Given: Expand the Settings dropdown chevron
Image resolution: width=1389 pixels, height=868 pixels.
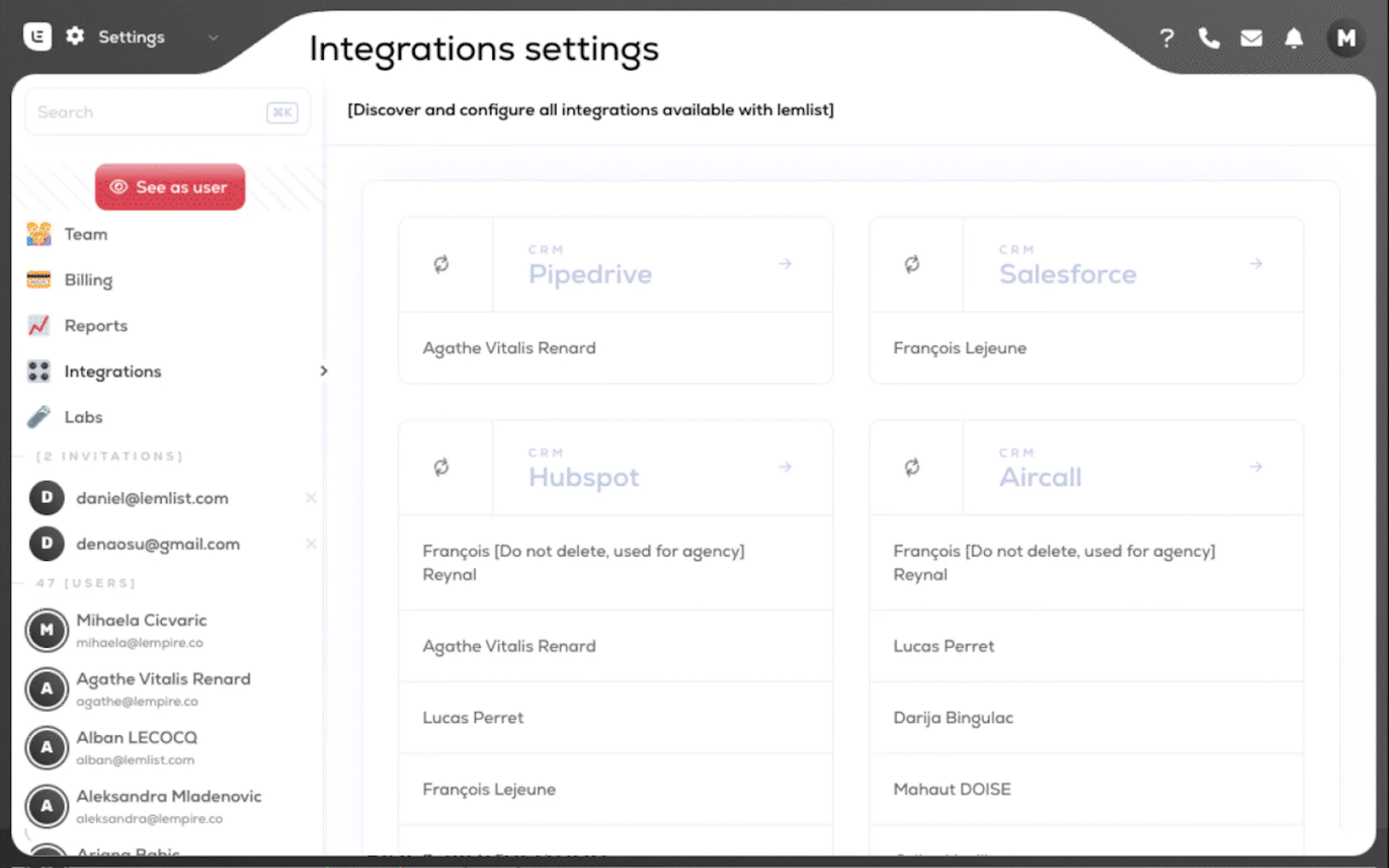Looking at the screenshot, I should pos(213,38).
